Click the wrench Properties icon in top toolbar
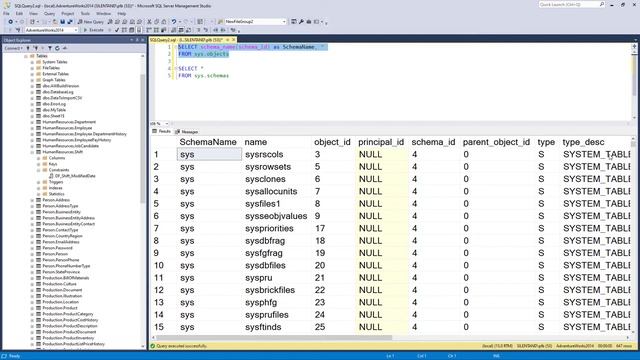The height and width of the screenshot is (360, 640). click(x=301, y=22)
